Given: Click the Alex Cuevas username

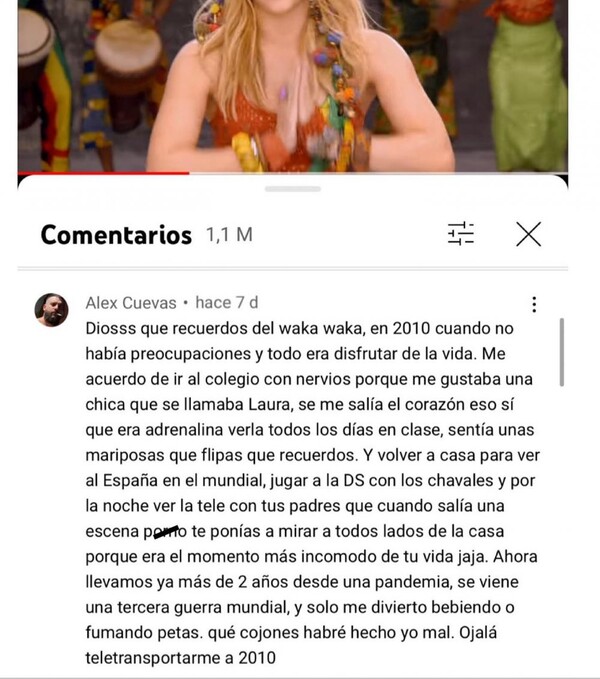Looking at the screenshot, I should click(131, 303).
